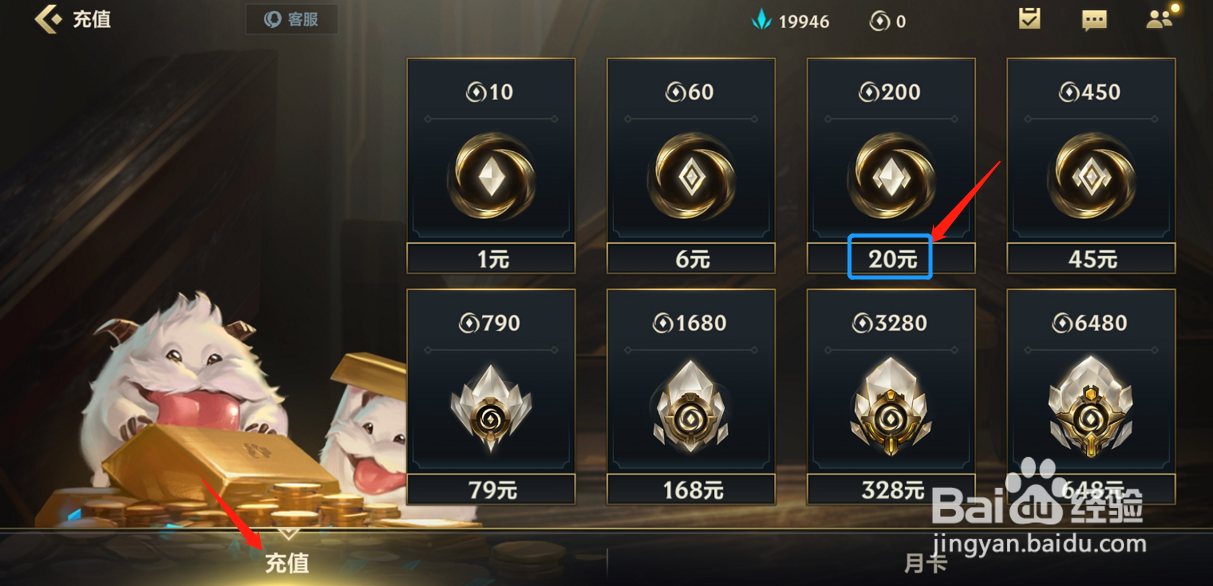Viewport: 1213px width, 586px height.
Task: Switch to the 月卡 tab
Action: pos(925,563)
